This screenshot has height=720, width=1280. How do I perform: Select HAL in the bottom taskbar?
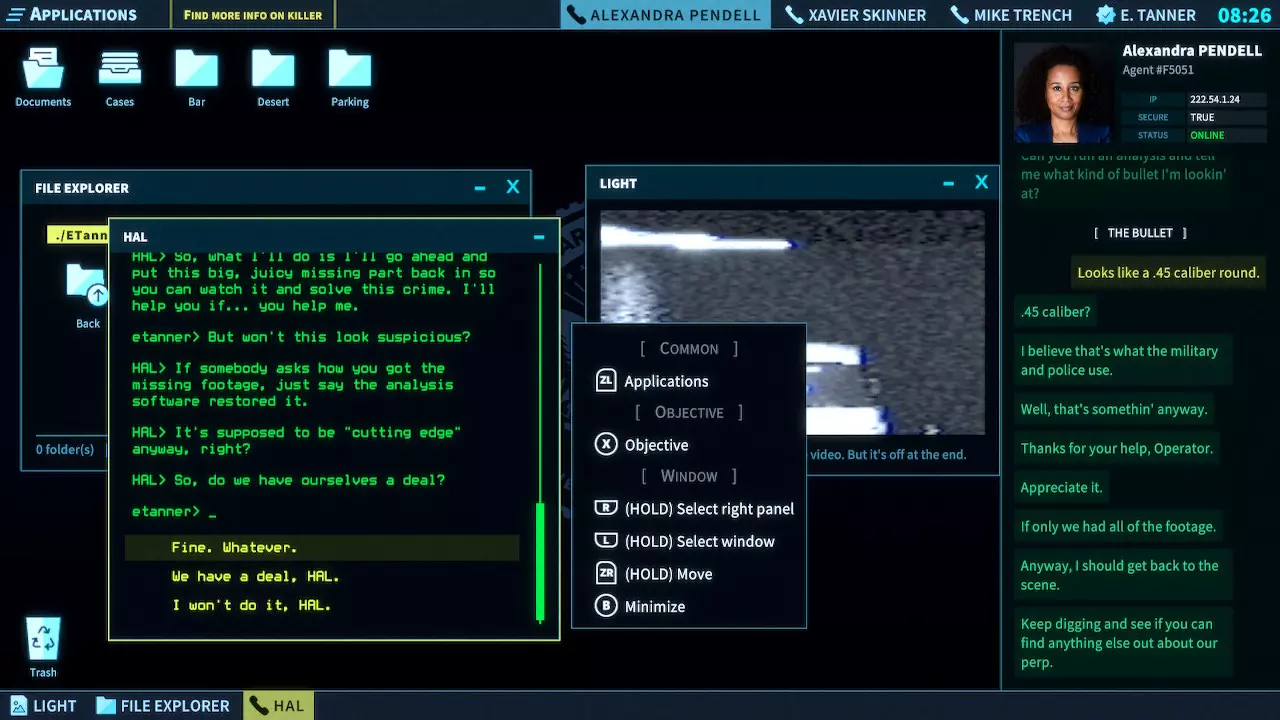tap(277, 705)
